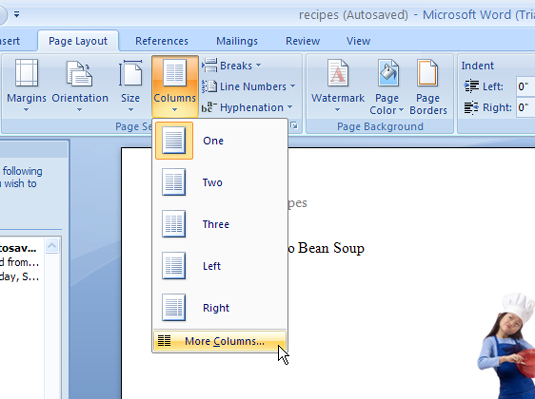Screen dimensions: 535x399
Task: Switch to the Mailings tab
Action: 237,41
